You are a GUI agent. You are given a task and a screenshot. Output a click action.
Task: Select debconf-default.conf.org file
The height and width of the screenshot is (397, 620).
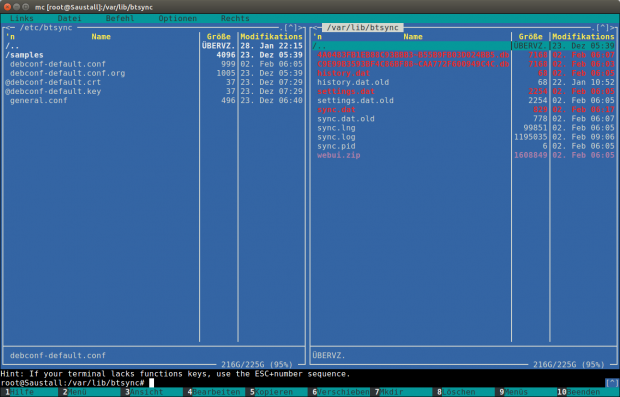tap(154, 73)
